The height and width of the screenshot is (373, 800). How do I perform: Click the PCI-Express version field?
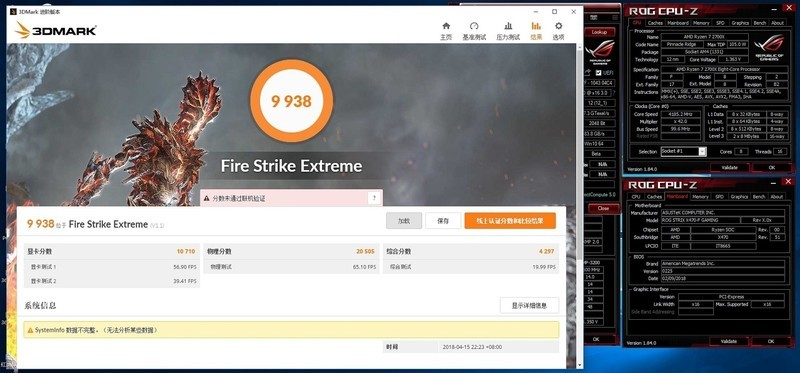pyautogui.click(x=730, y=296)
